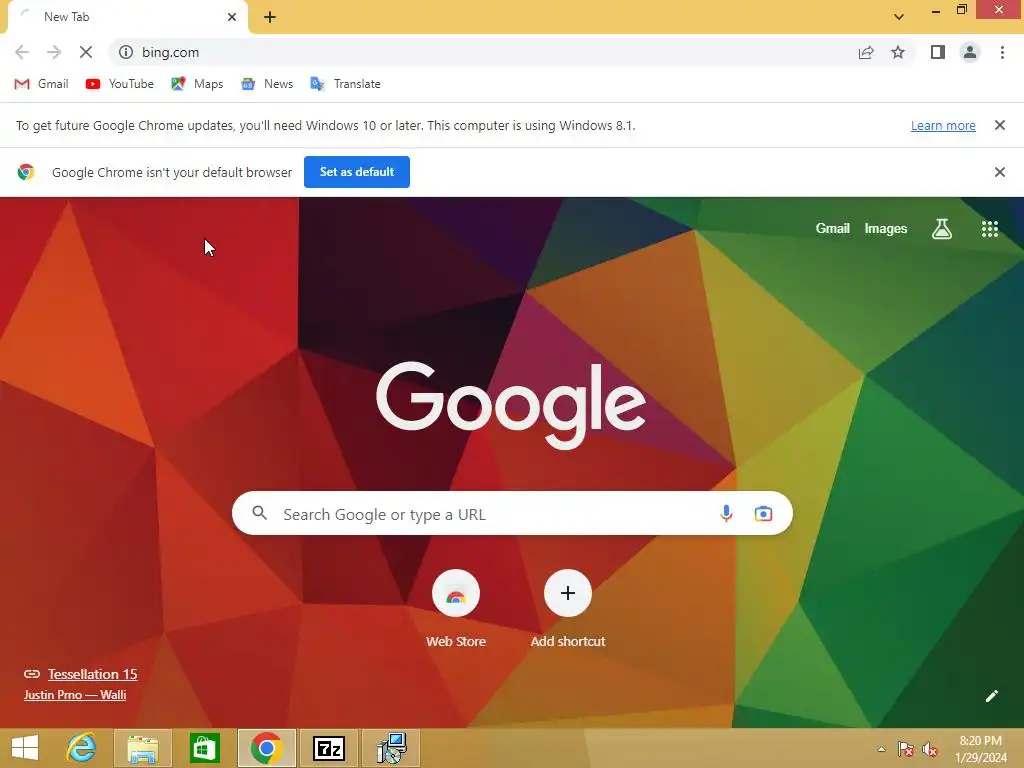The width and height of the screenshot is (1024, 768).
Task: Open Gmail link on Google page
Action: (833, 229)
